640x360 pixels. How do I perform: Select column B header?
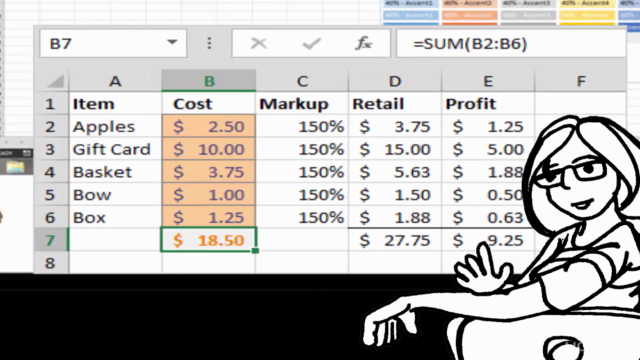coord(209,81)
